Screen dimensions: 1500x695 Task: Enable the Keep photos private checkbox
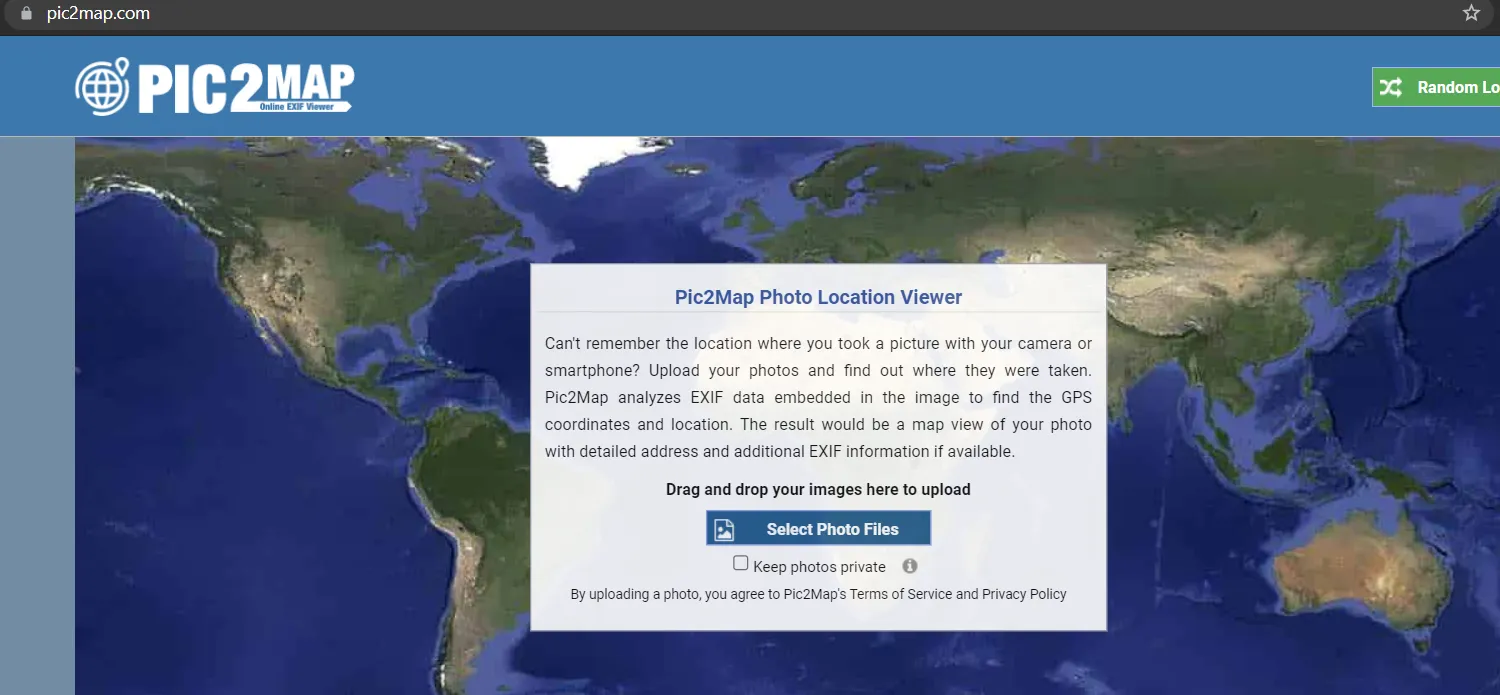741,563
